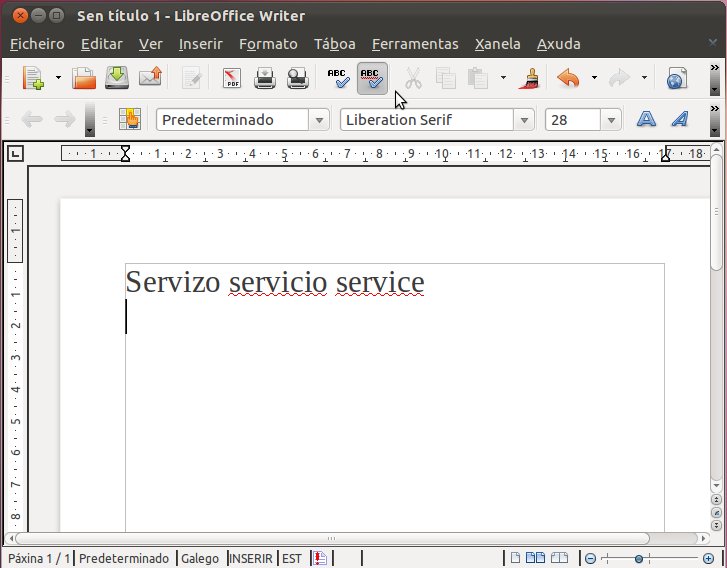Click the navigate Back arrow
727x568 pixels.
click(x=32, y=120)
